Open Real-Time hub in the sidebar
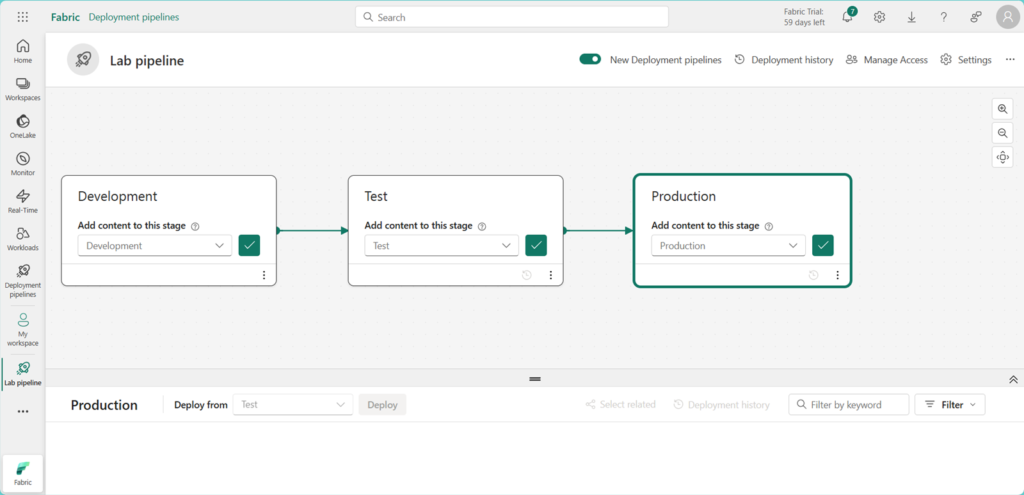This screenshot has width=1024, height=495. click(x=22, y=200)
